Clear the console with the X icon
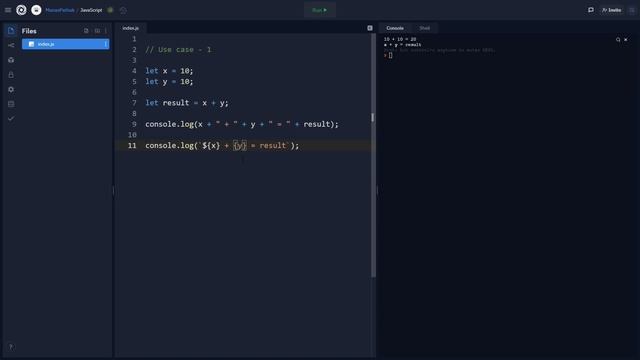The image size is (640, 360). [x=626, y=40]
